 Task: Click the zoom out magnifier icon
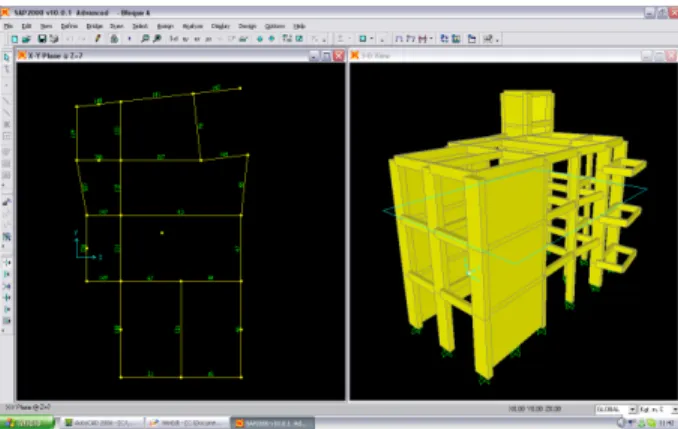(157, 39)
